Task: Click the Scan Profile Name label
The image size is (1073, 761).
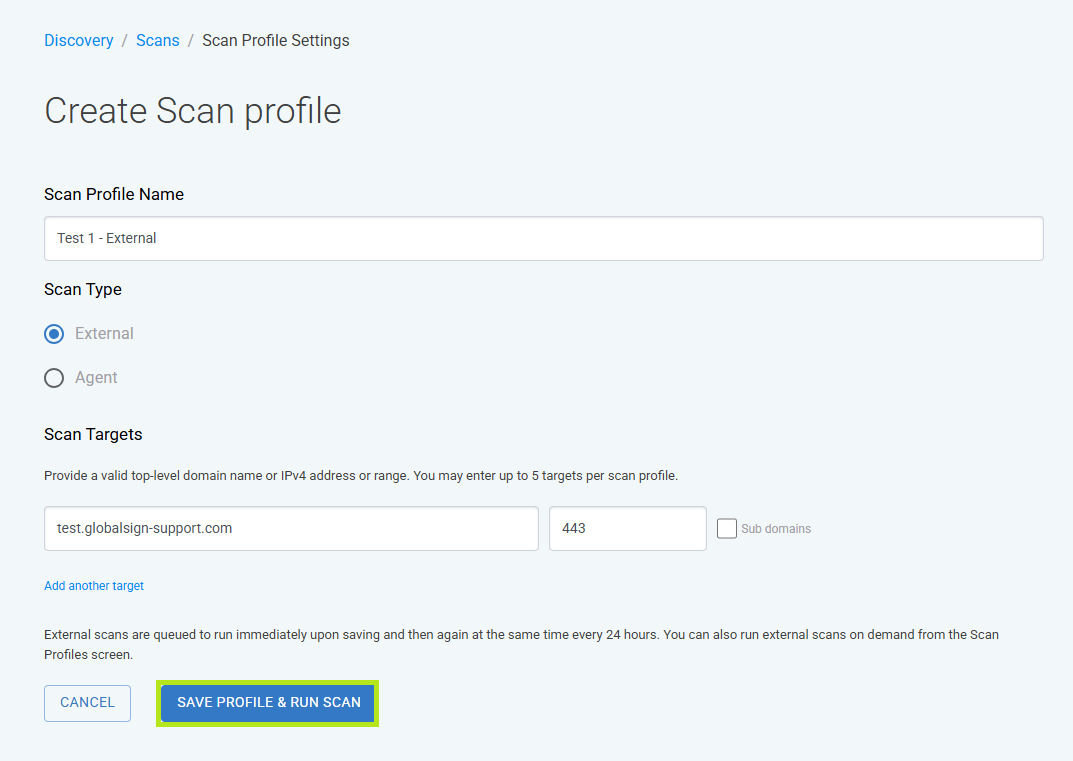Action: (x=114, y=194)
